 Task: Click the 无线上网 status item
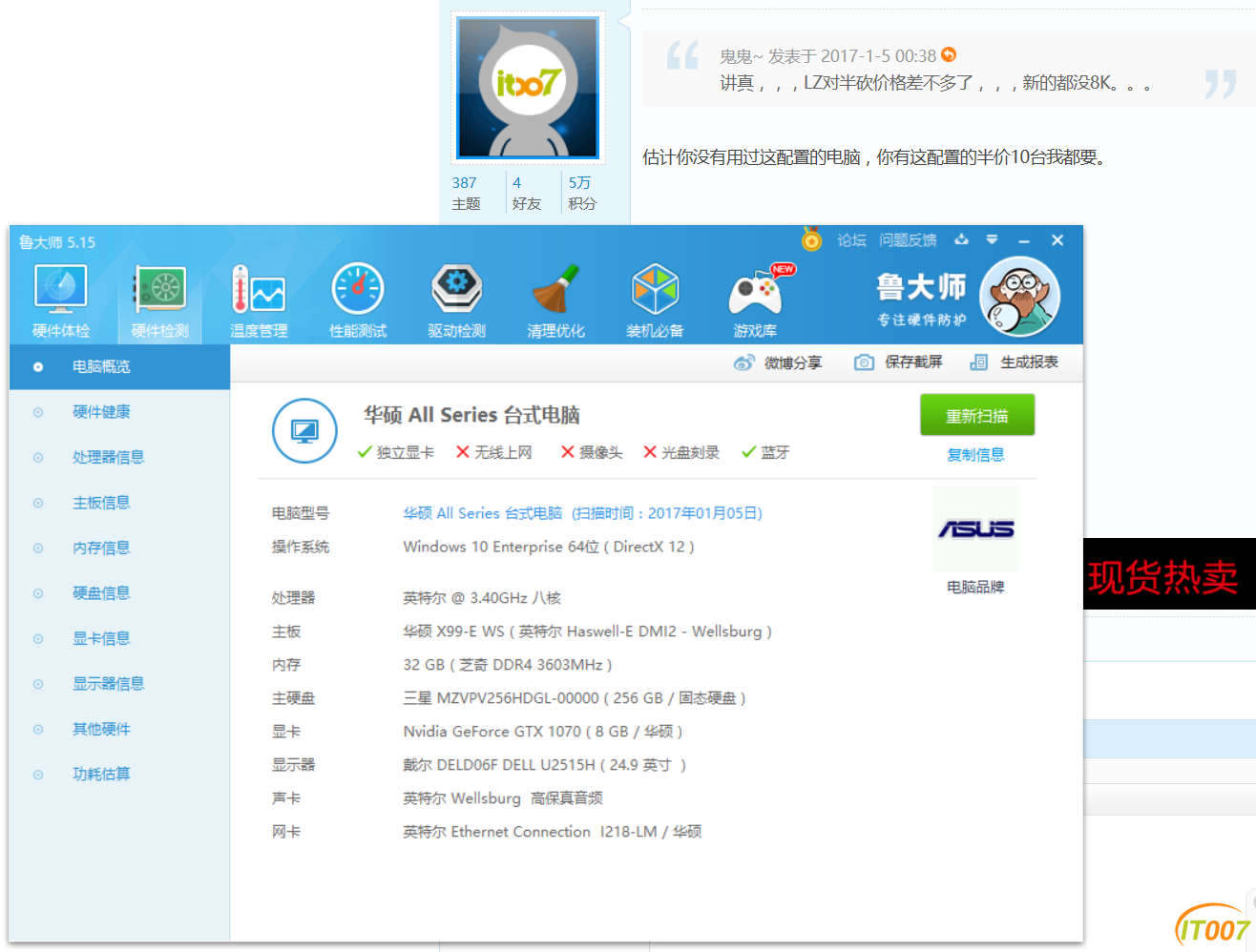tap(493, 452)
